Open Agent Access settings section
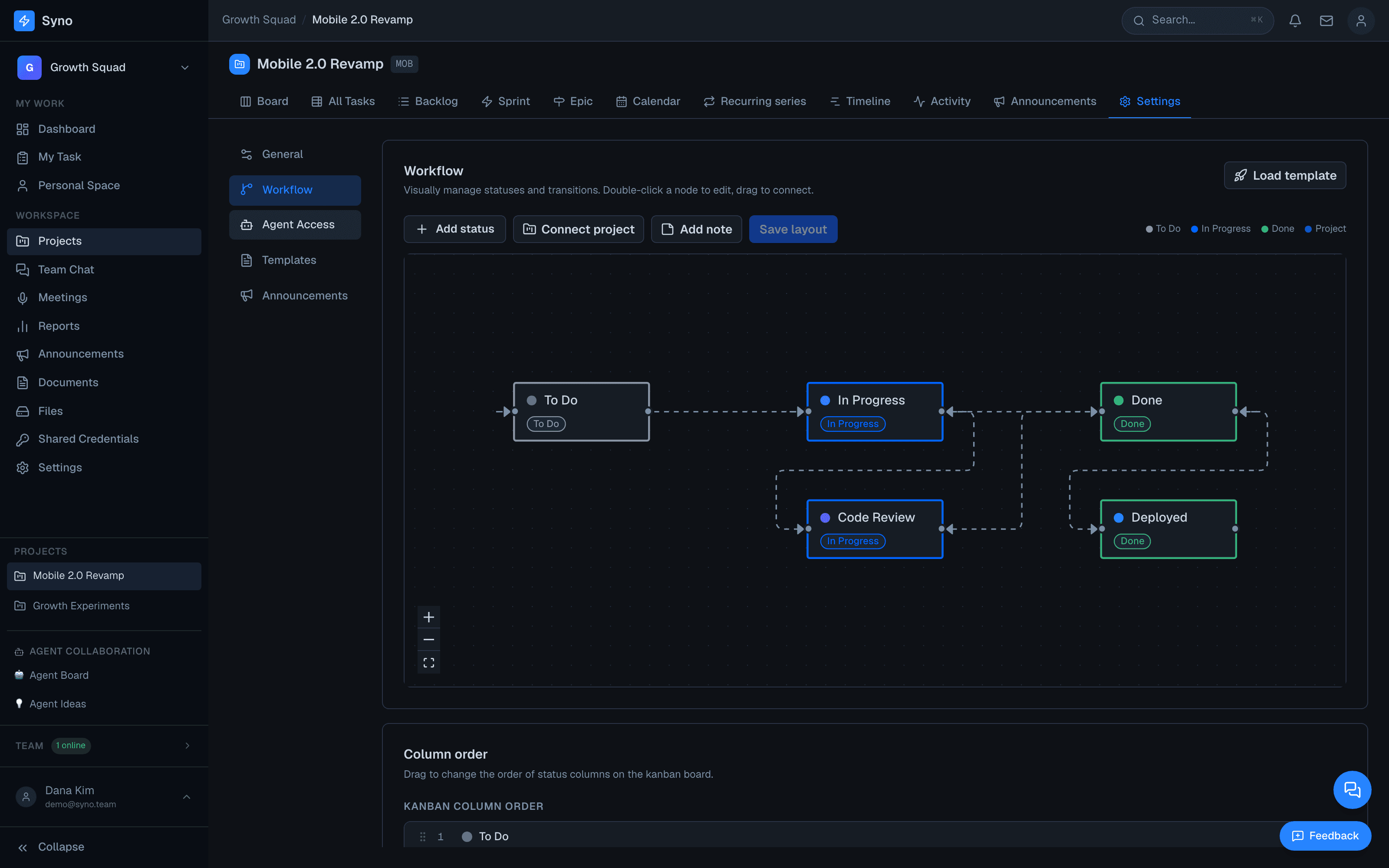Viewport: 1389px width, 868px height. [x=295, y=224]
